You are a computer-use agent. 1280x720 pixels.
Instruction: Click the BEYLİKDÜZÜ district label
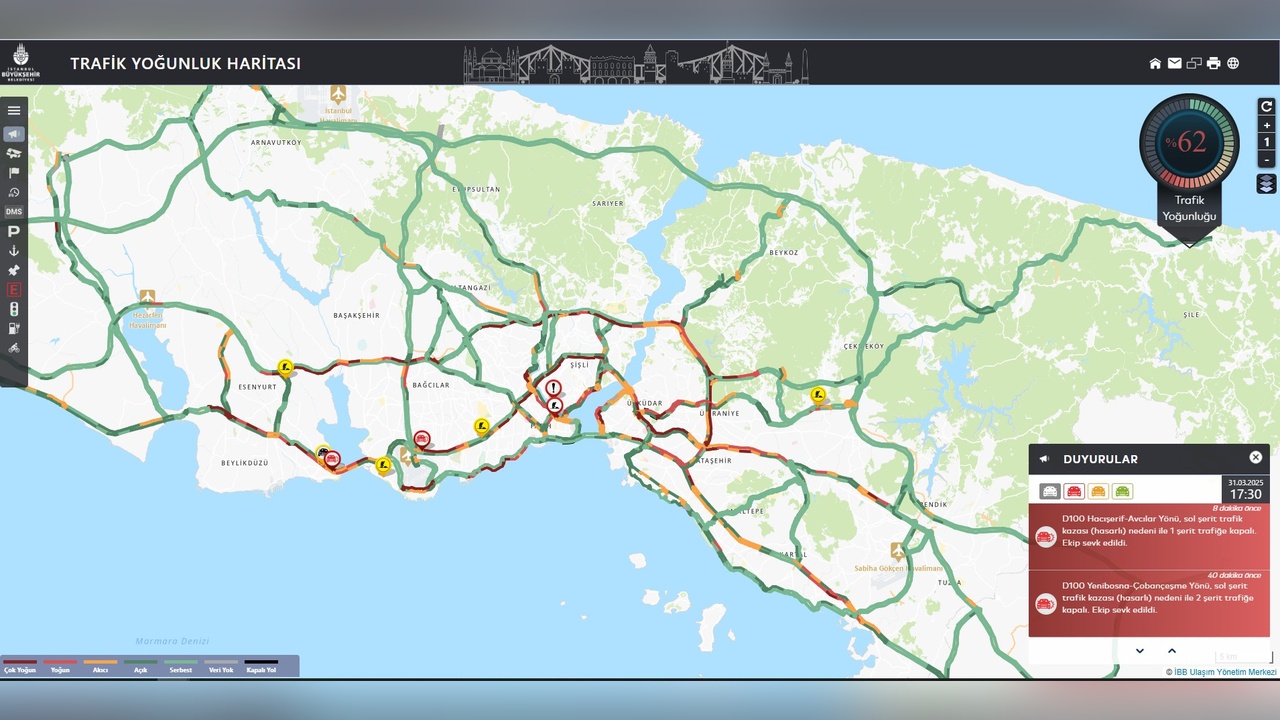(x=245, y=464)
